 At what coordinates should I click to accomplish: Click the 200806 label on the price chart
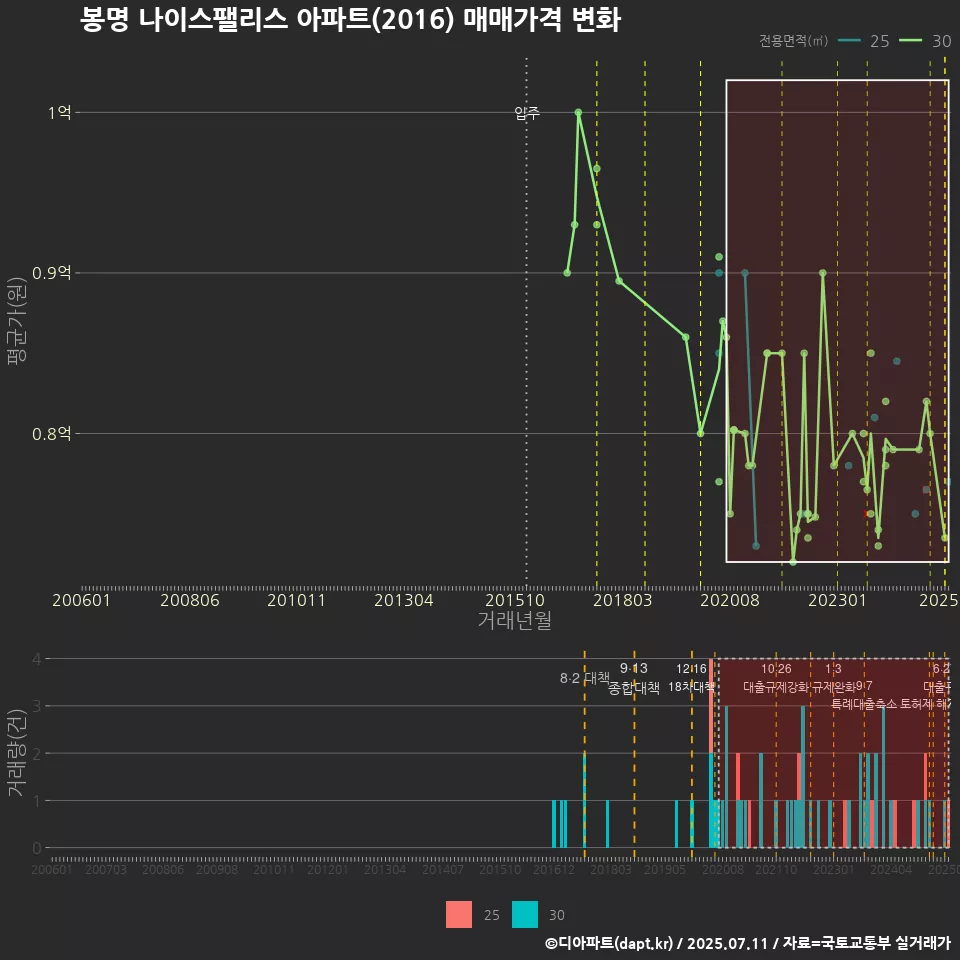(x=189, y=600)
